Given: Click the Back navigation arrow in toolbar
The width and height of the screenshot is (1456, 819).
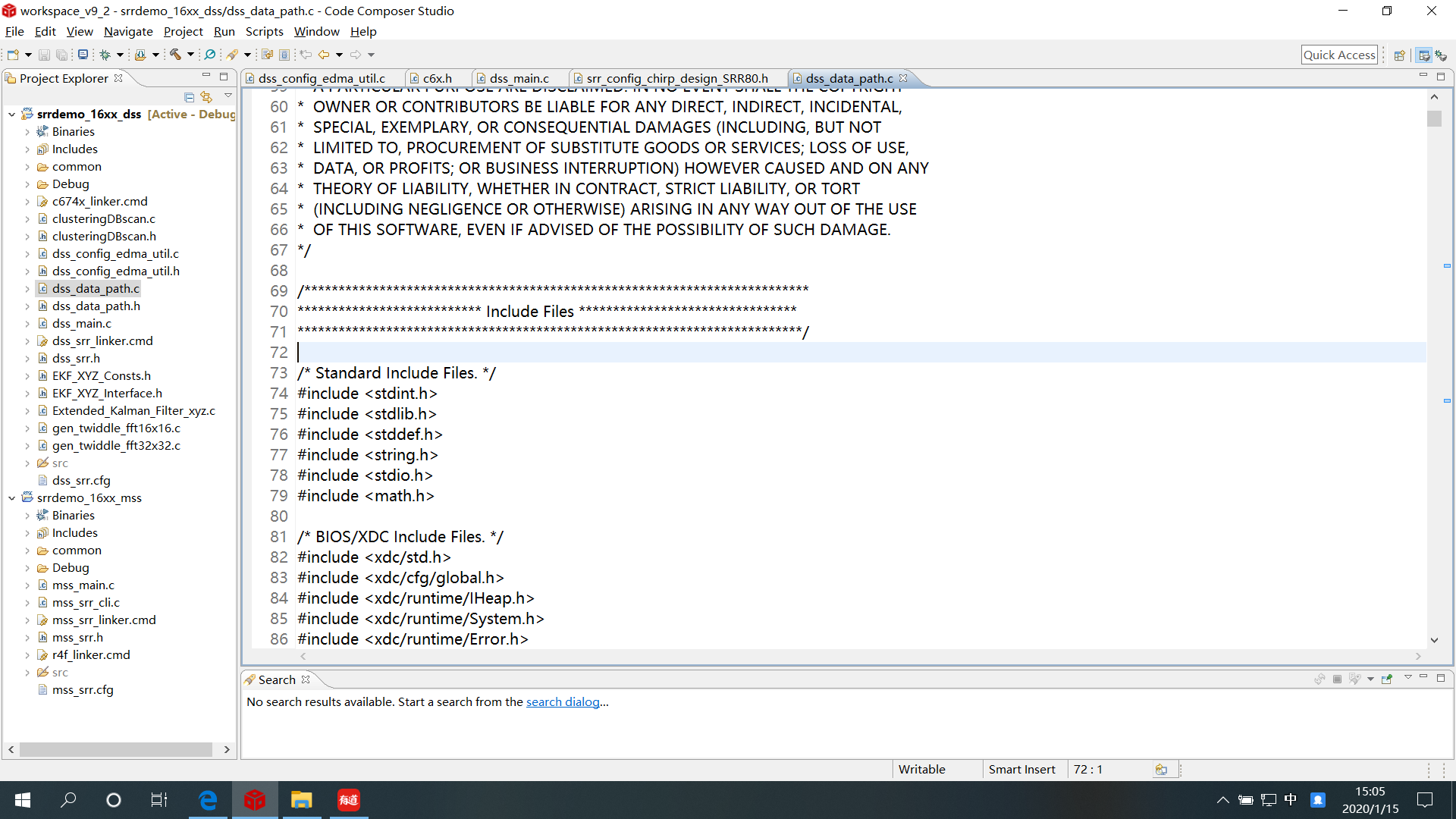Looking at the screenshot, I should 324,54.
